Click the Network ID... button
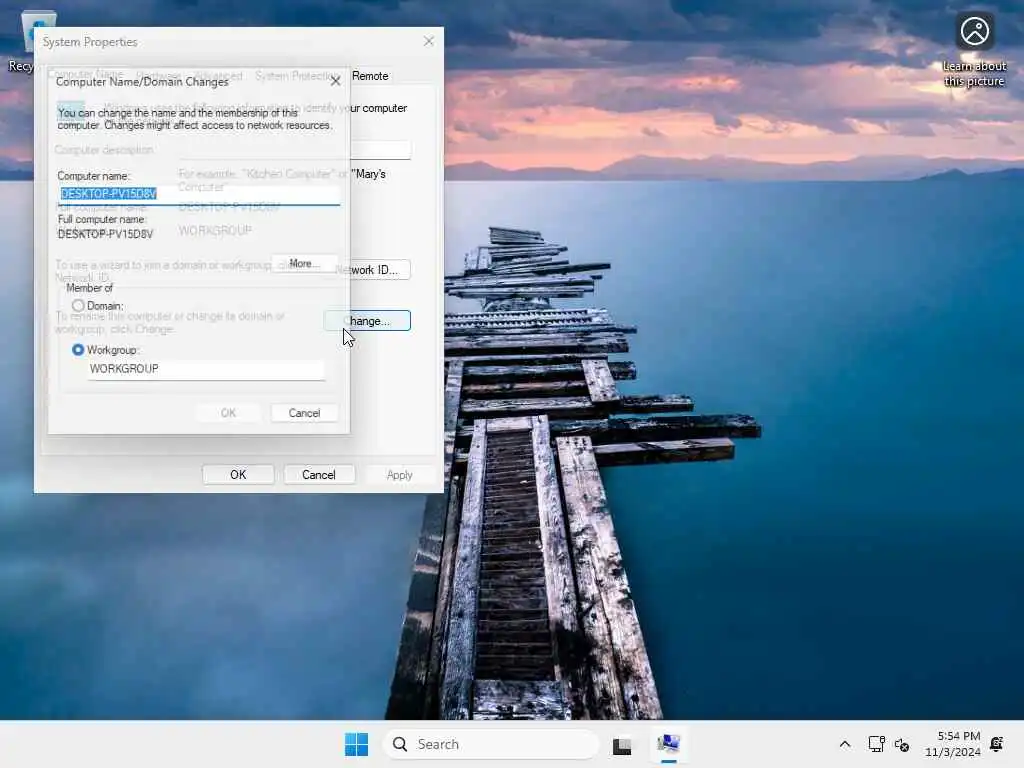The image size is (1024, 768). click(x=374, y=270)
